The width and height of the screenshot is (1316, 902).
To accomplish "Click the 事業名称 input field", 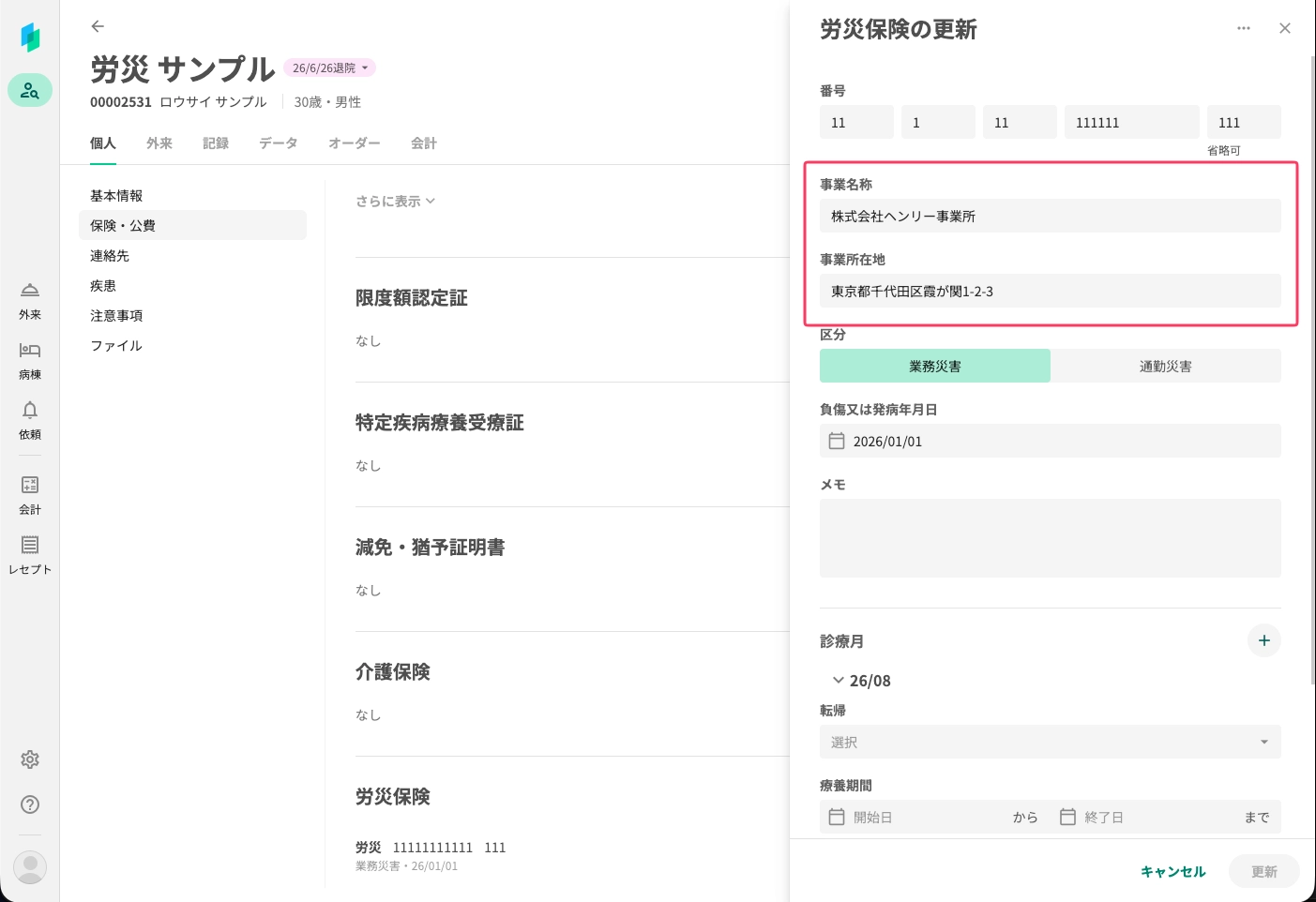I will point(1051,216).
